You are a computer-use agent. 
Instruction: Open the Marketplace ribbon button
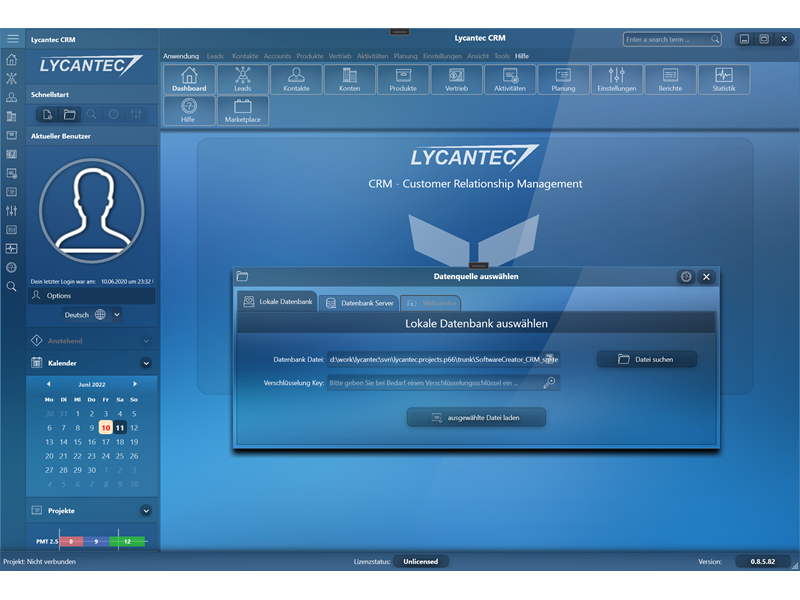pyautogui.click(x=243, y=111)
